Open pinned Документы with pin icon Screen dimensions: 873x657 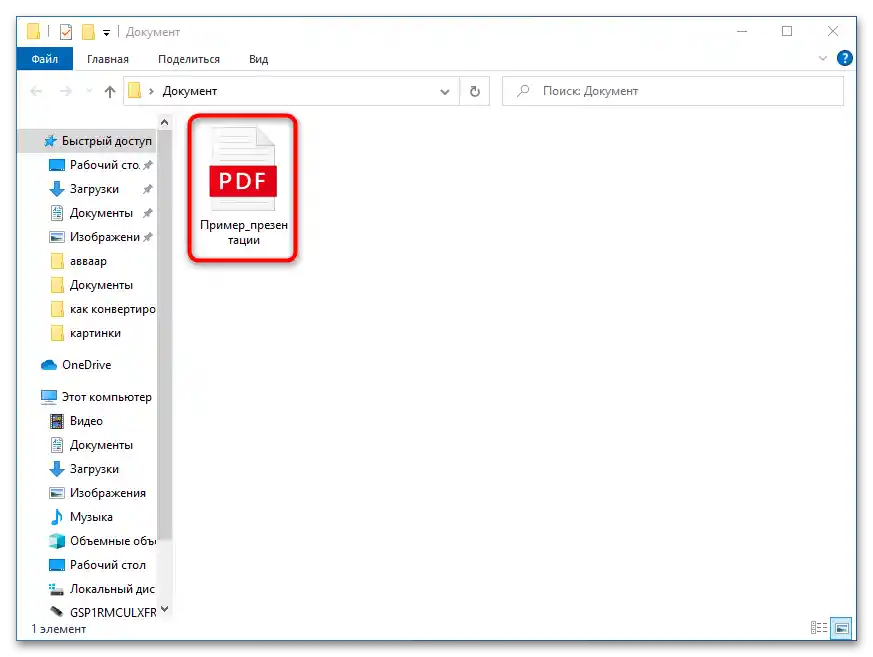coord(100,213)
